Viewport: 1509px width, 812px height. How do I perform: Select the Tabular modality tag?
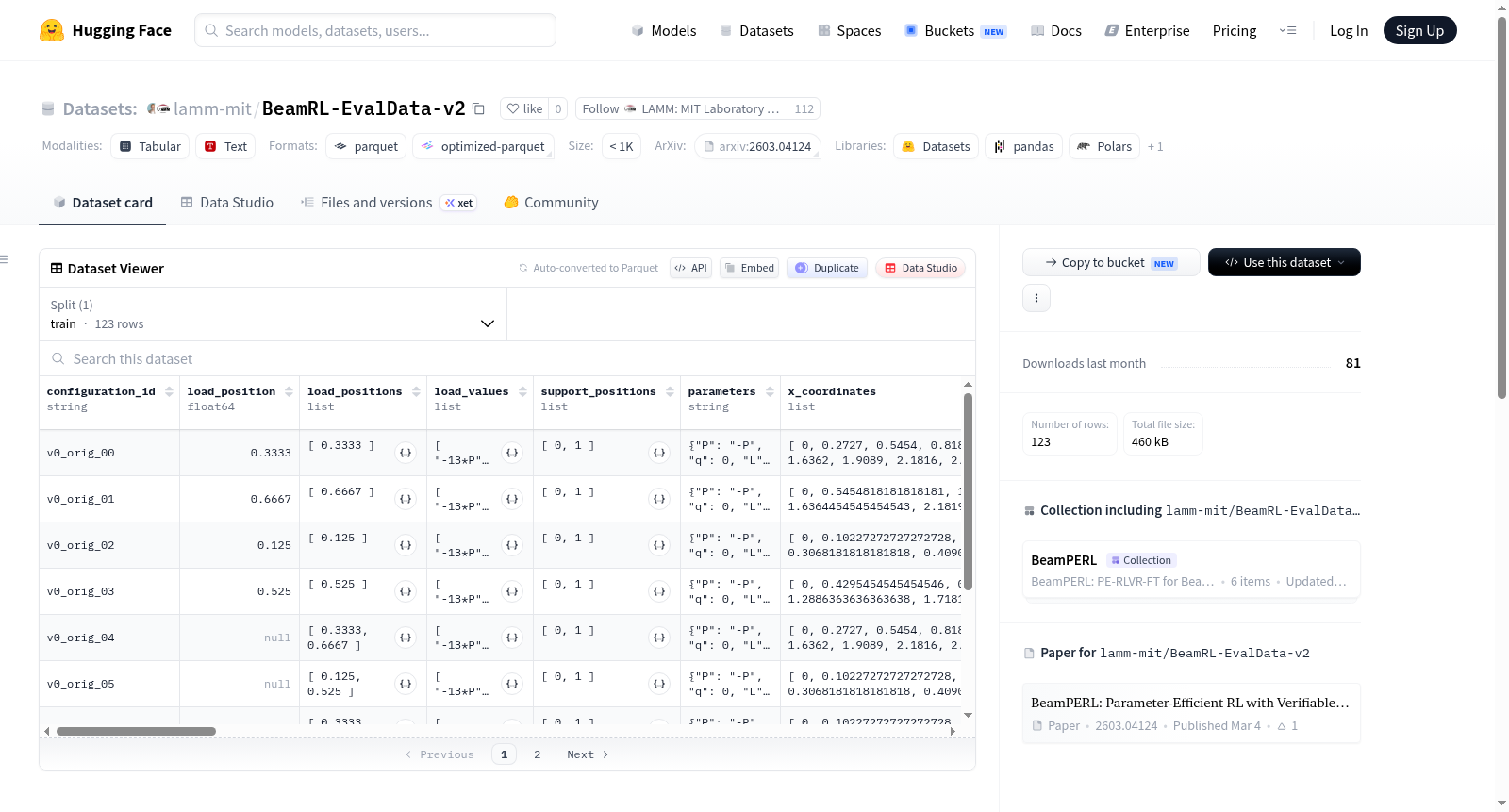(150, 146)
